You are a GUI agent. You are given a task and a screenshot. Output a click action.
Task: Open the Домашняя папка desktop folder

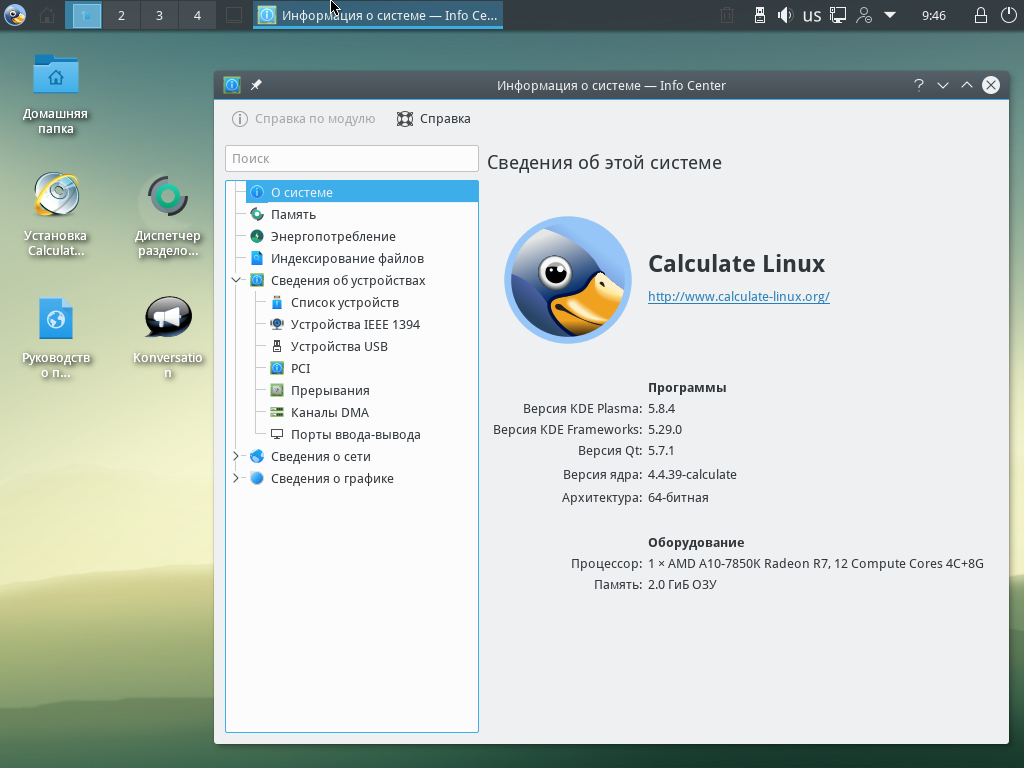point(56,75)
